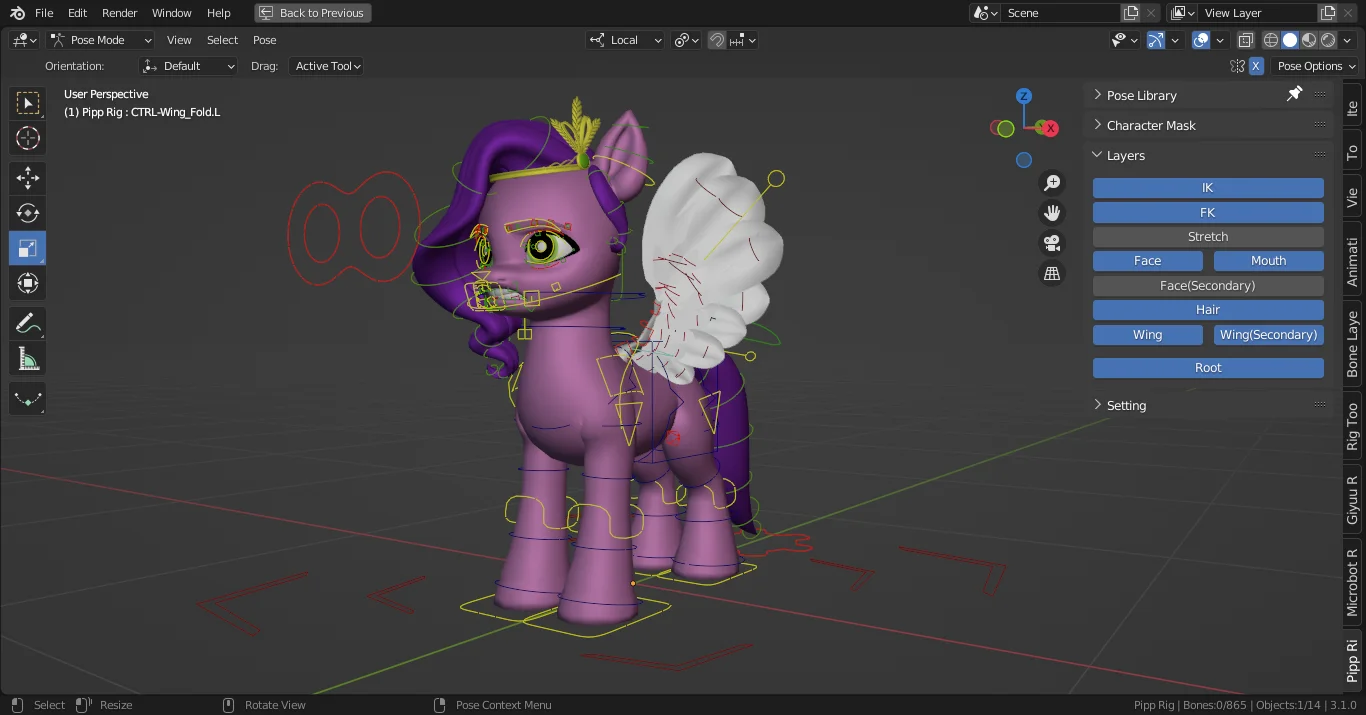Switch to the Rig Tools sidebar tab
The image size is (1366, 715).
coord(1351,427)
